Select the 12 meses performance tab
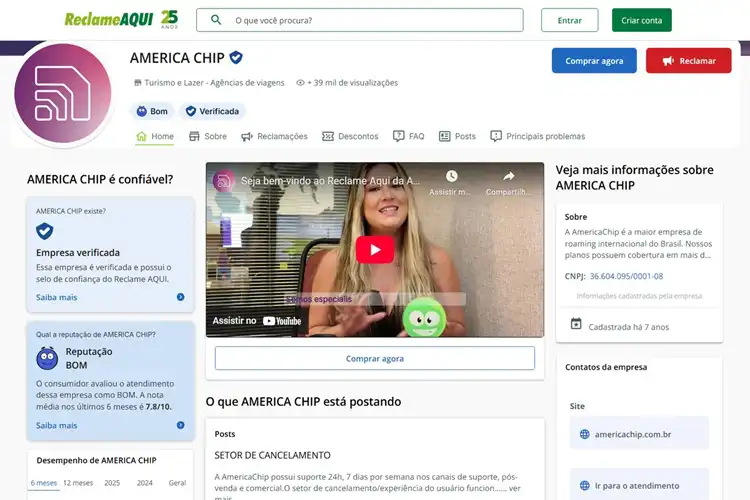This screenshot has width=750, height=500. [x=78, y=483]
